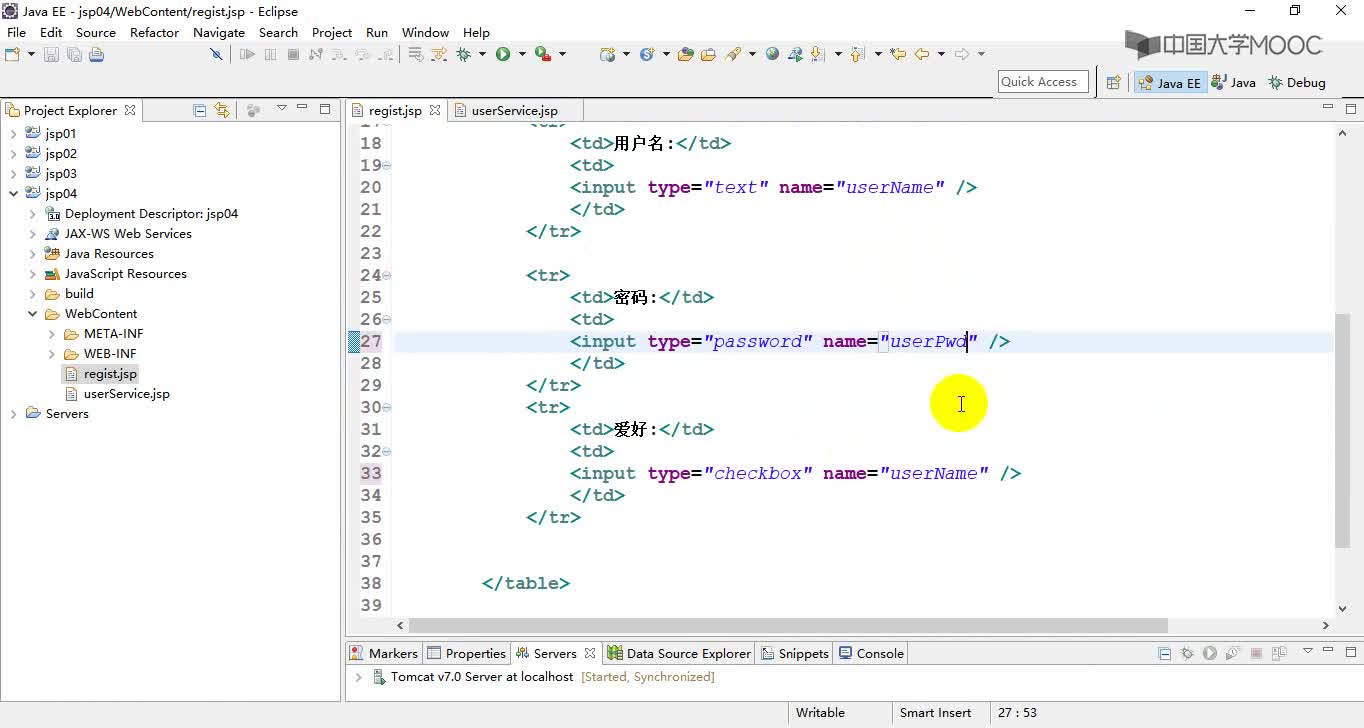Click the Terminate debug icon
Screen dimensions: 1364x728
293,54
